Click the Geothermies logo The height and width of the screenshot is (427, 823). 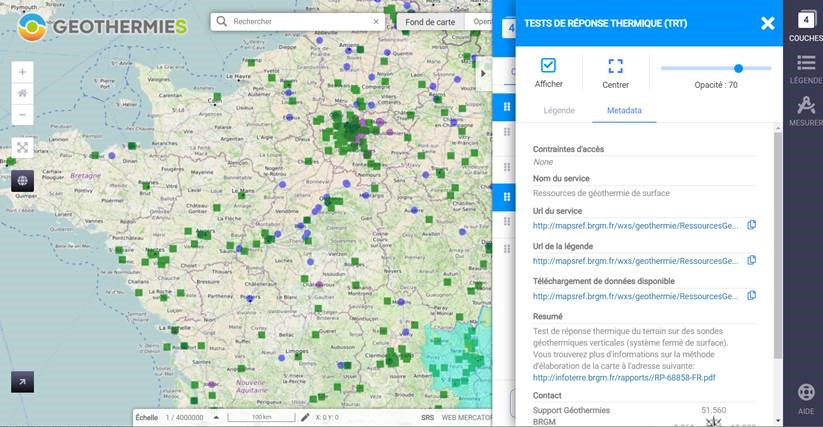[x=102, y=26]
